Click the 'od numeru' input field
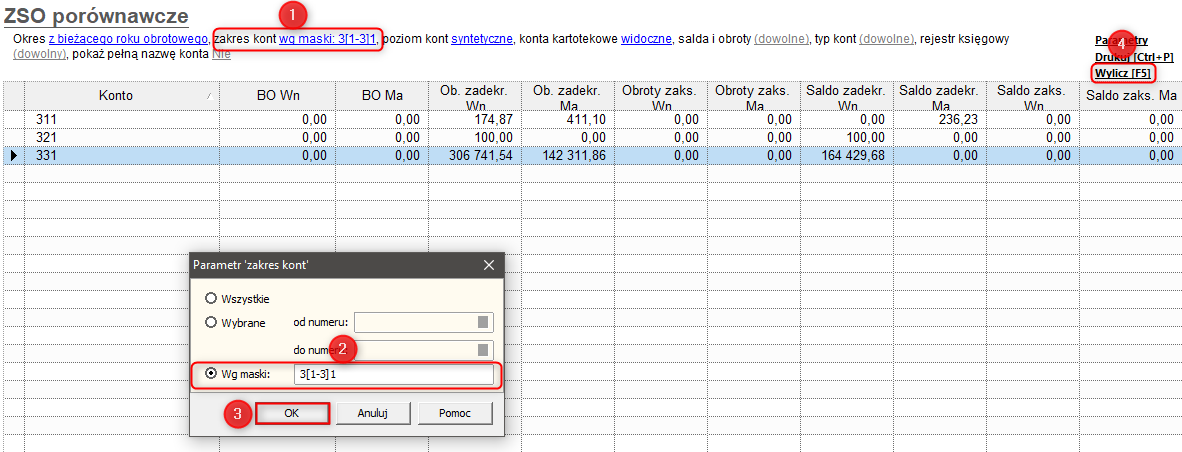The height and width of the screenshot is (452, 1182). 424,322
